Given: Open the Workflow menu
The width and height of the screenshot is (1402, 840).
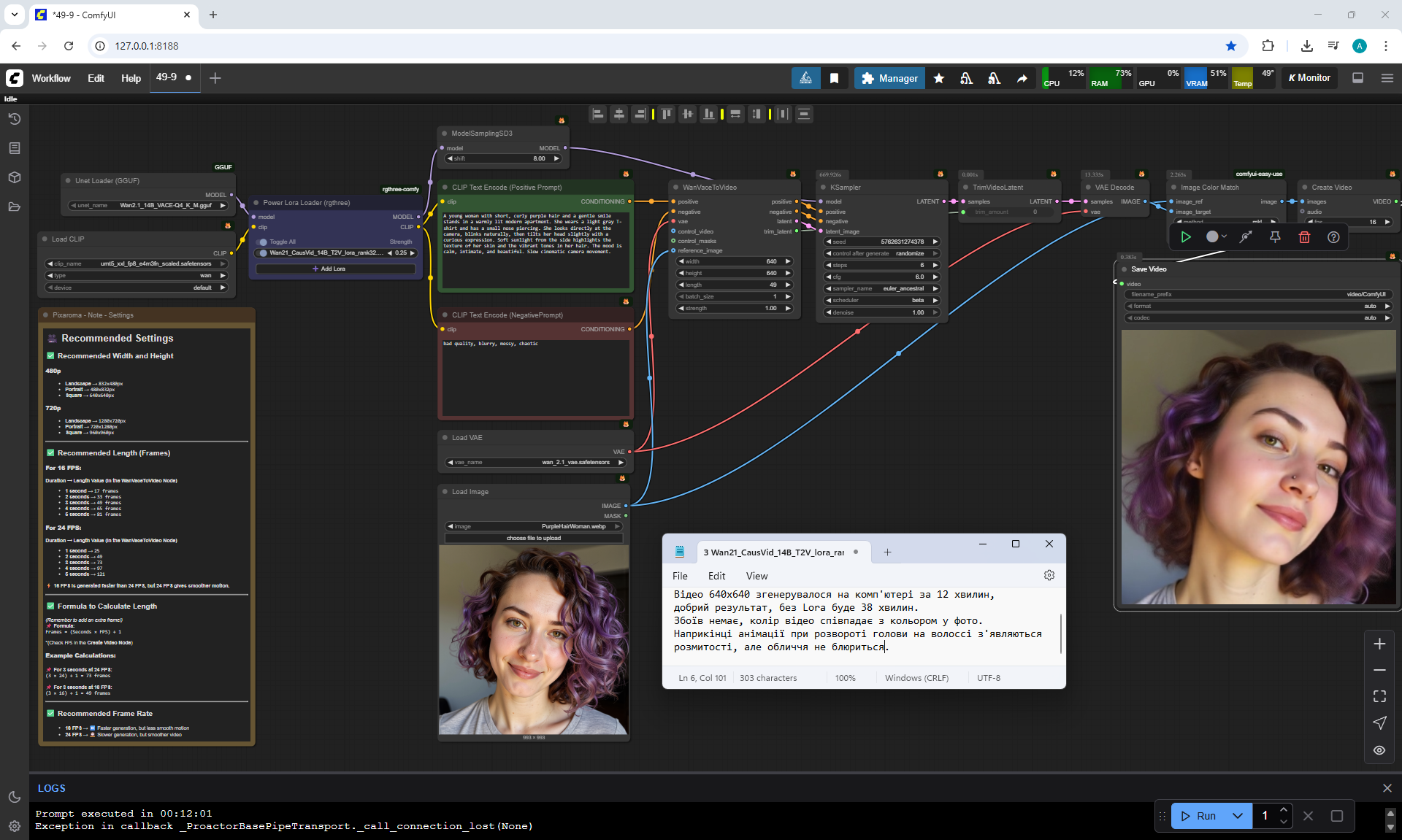Looking at the screenshot, I should click(51, 78).
